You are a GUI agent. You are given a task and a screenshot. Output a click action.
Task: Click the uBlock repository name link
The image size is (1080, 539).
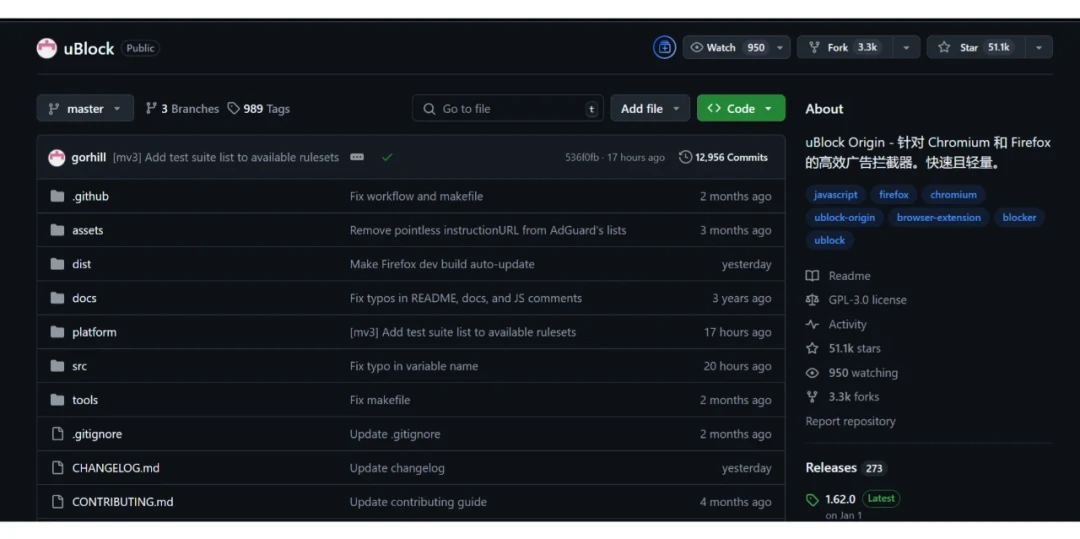tap(89, 49)
